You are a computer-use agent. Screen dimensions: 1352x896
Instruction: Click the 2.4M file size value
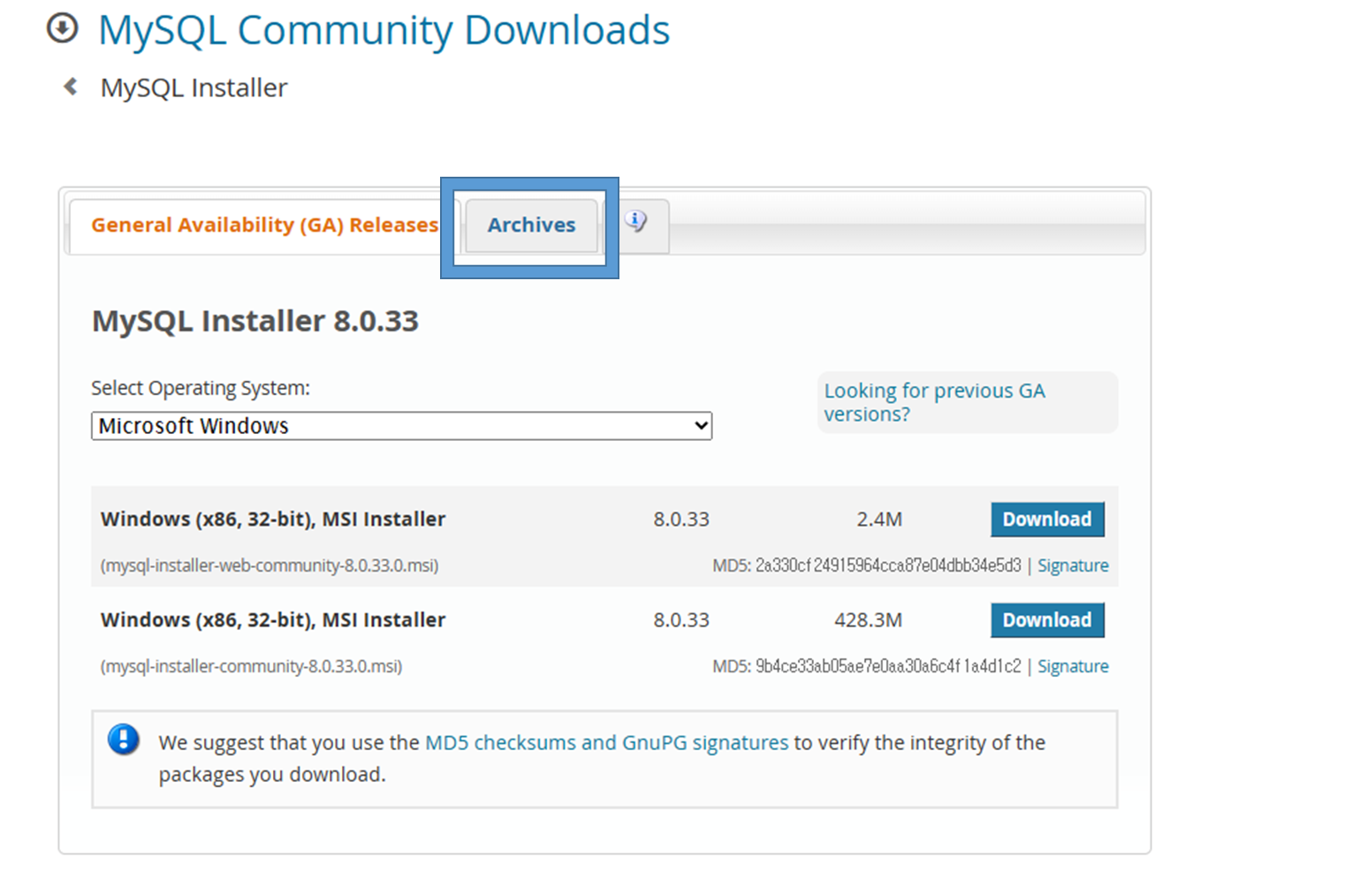tap(879, 520)
